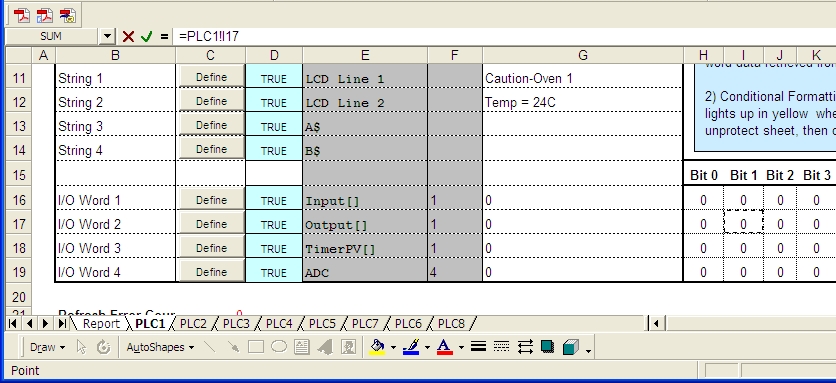Jump to first sheet with tab scroll arrow
This screenshot has height=383, width=836.
[x=13, y=323]
